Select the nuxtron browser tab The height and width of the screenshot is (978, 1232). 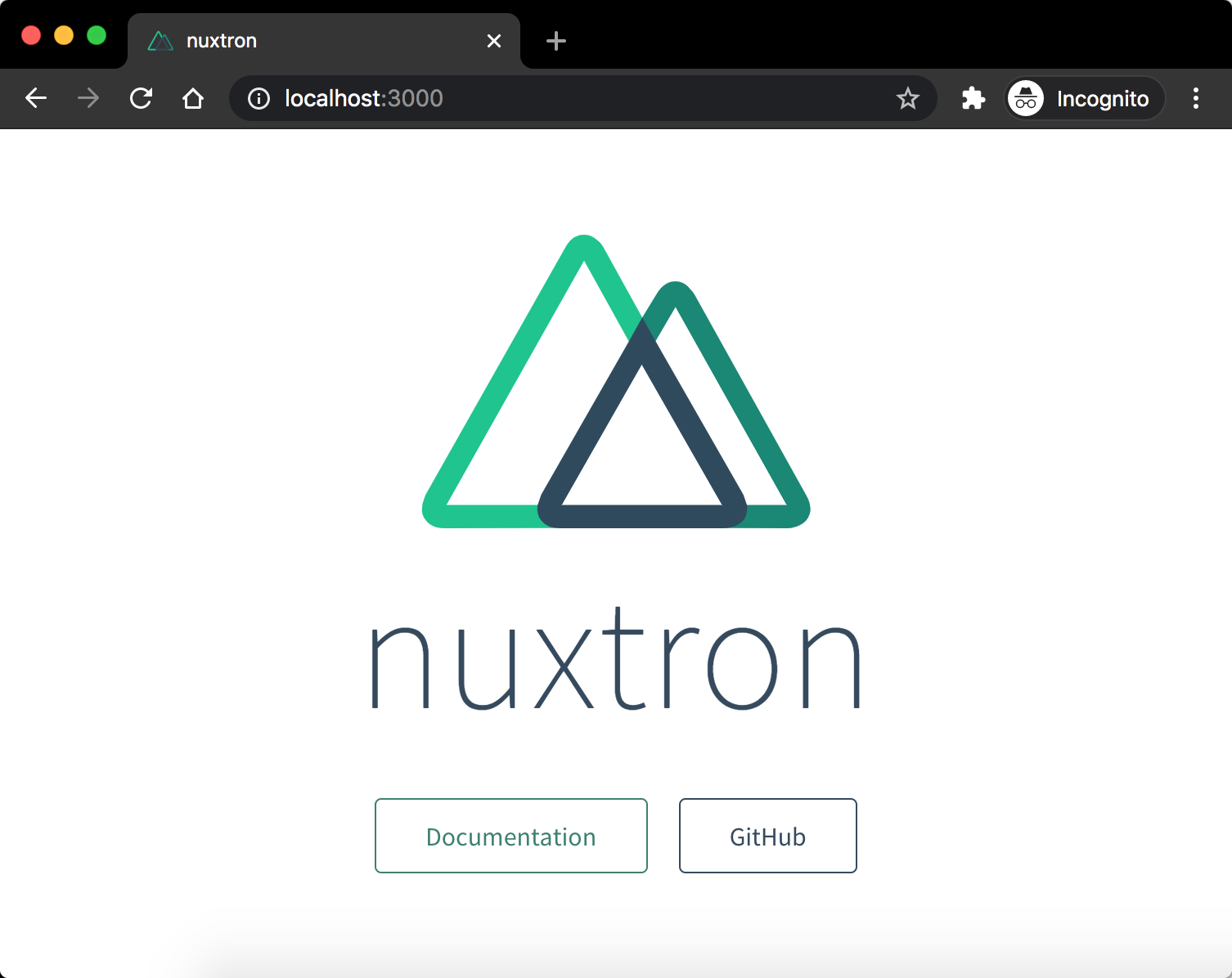pyautogui.click(x=324, y=41)
